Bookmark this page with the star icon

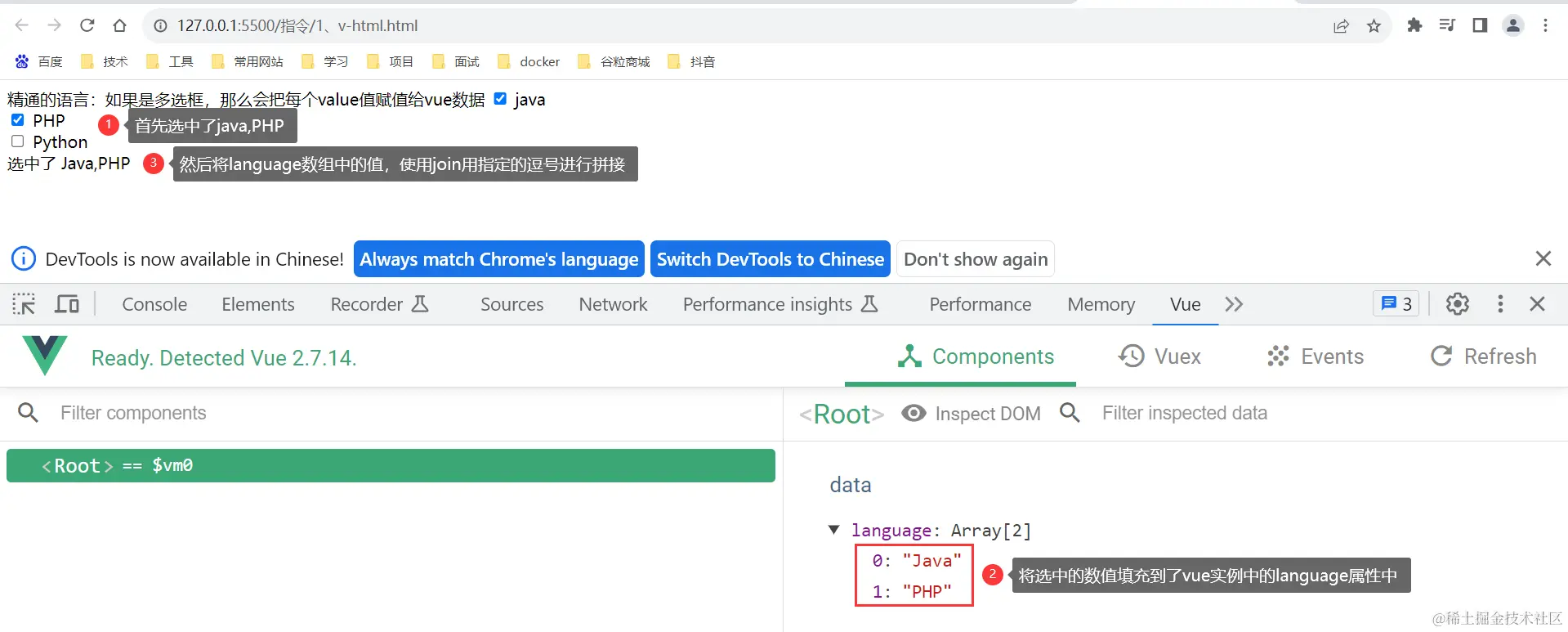[1374, 26]
